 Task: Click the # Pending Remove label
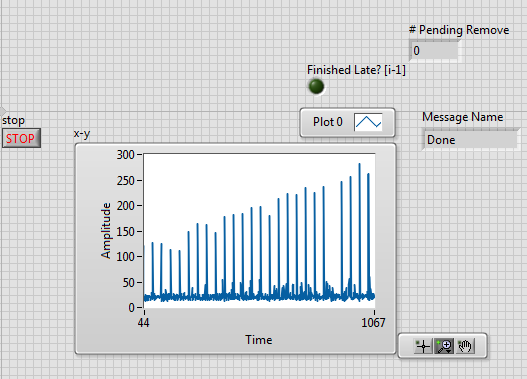pyautogui.click(x=459, y=30)
